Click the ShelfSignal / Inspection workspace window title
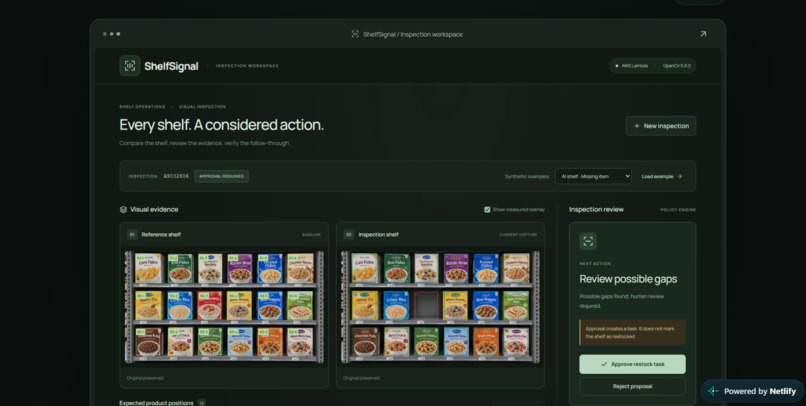This screenshot has width=806, height=406. [x=413, y=34]
